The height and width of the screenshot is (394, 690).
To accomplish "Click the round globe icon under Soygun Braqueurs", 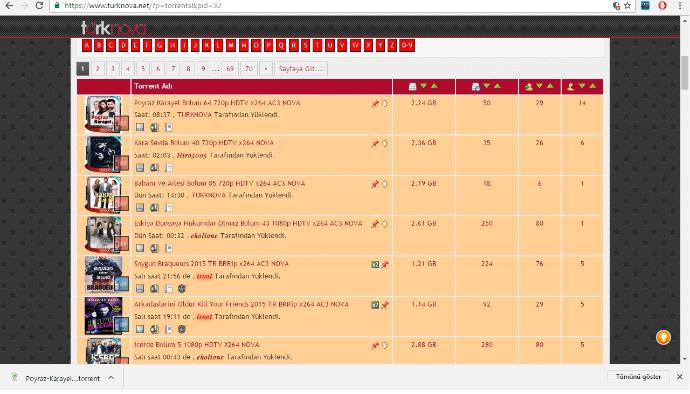I will tap(182, 289).
